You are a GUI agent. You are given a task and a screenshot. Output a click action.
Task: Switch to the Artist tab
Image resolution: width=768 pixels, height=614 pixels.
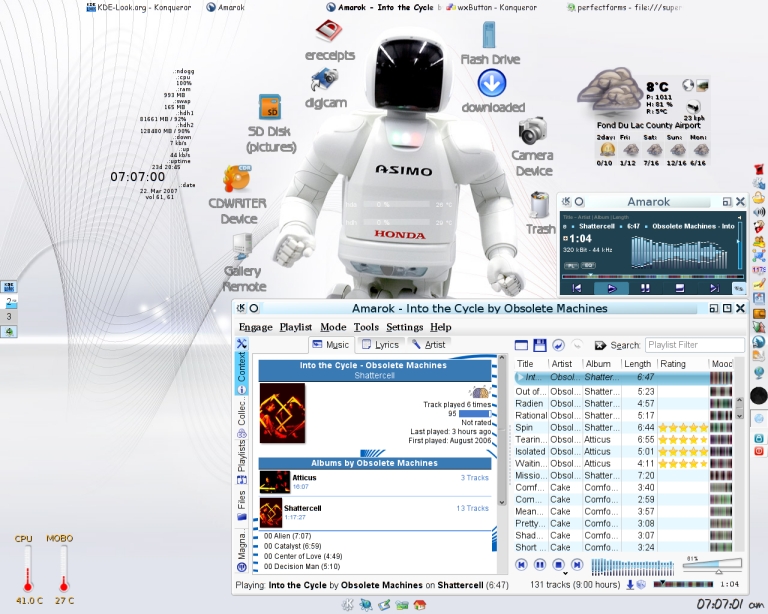(429, 345)
